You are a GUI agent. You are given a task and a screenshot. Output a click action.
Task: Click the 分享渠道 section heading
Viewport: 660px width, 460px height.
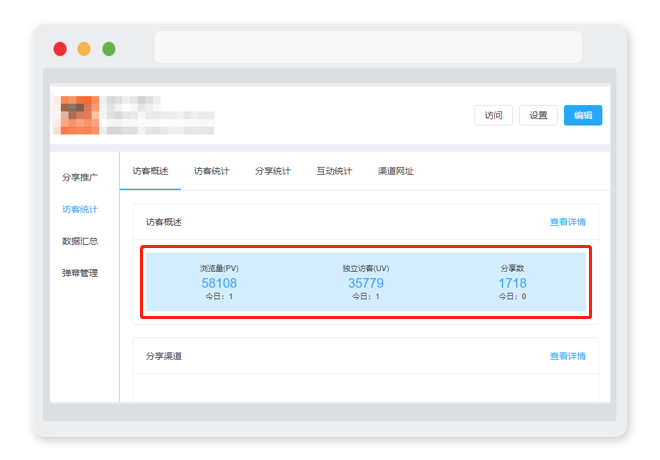click(164, 356)
